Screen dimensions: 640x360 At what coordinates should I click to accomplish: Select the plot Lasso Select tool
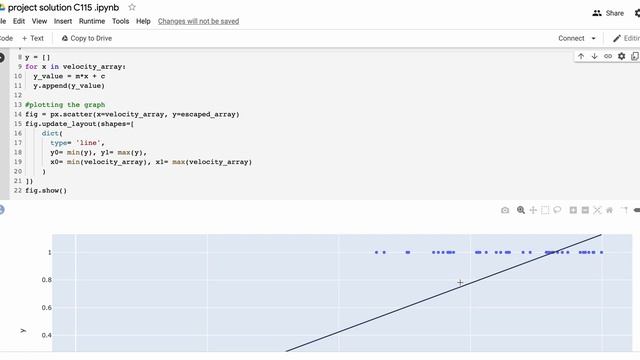pyautogui.click(x=557, y=210)
